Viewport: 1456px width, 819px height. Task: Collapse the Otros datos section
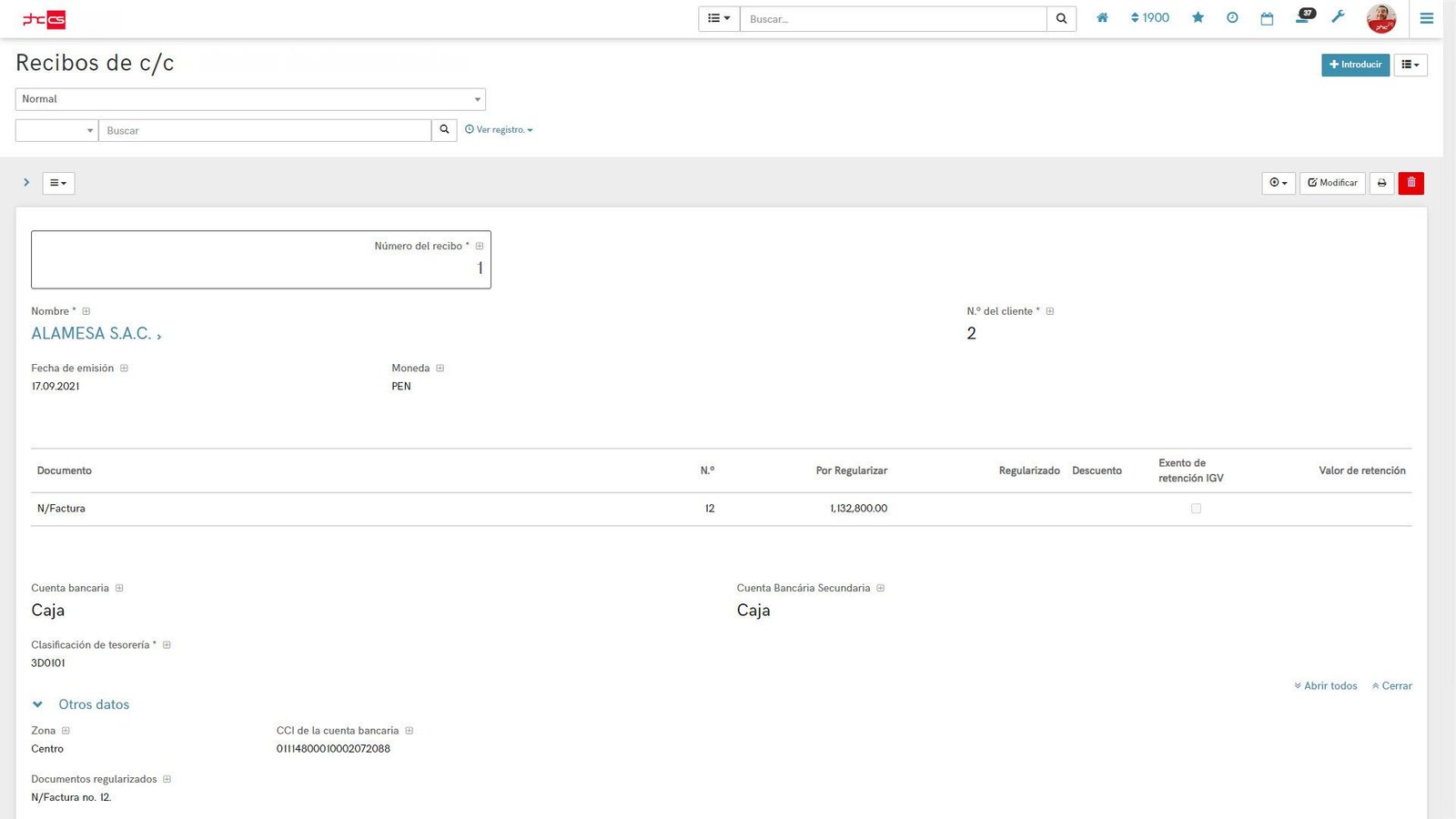click(37, 704)
